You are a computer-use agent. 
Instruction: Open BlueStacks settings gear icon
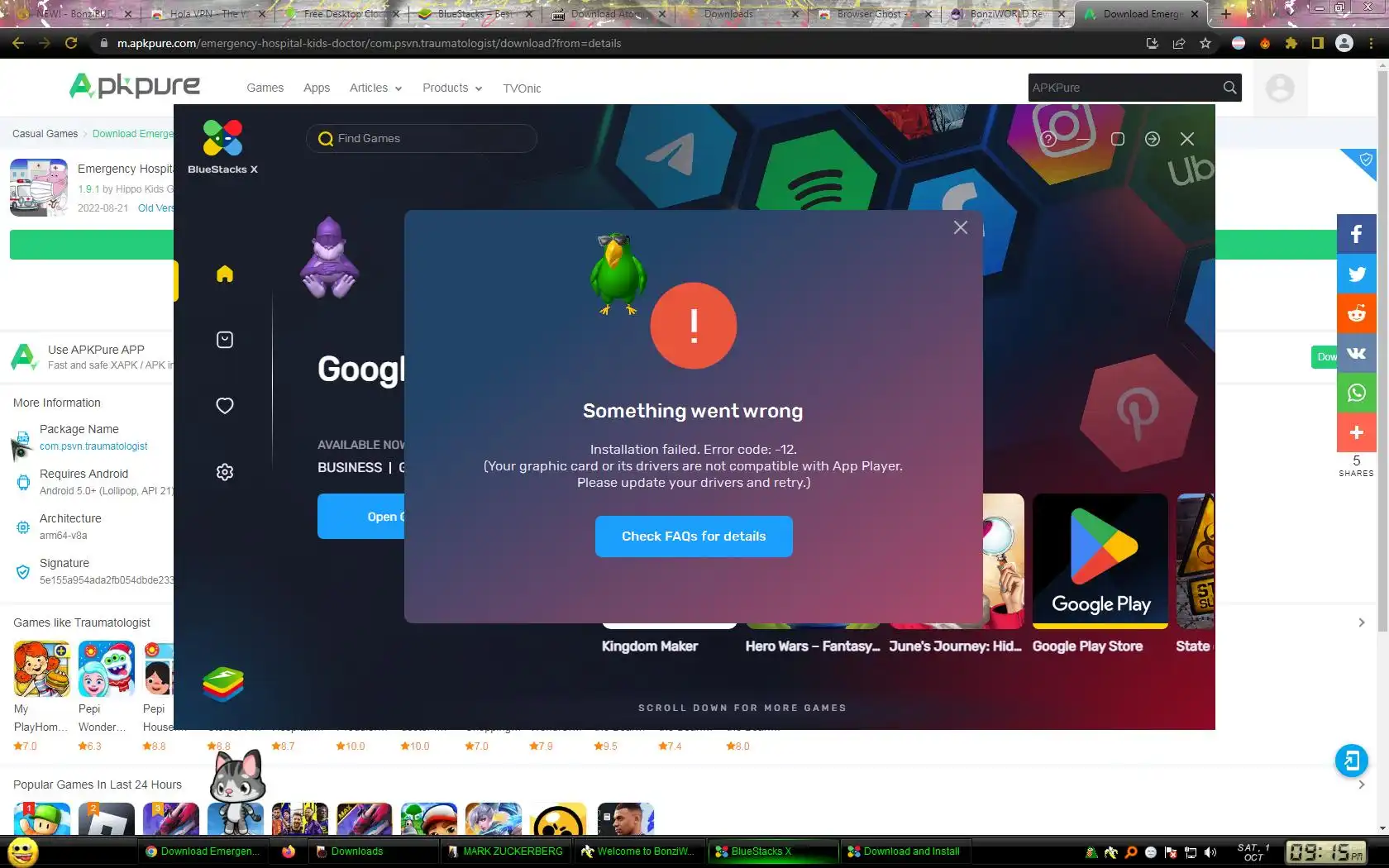click(225, 472)
